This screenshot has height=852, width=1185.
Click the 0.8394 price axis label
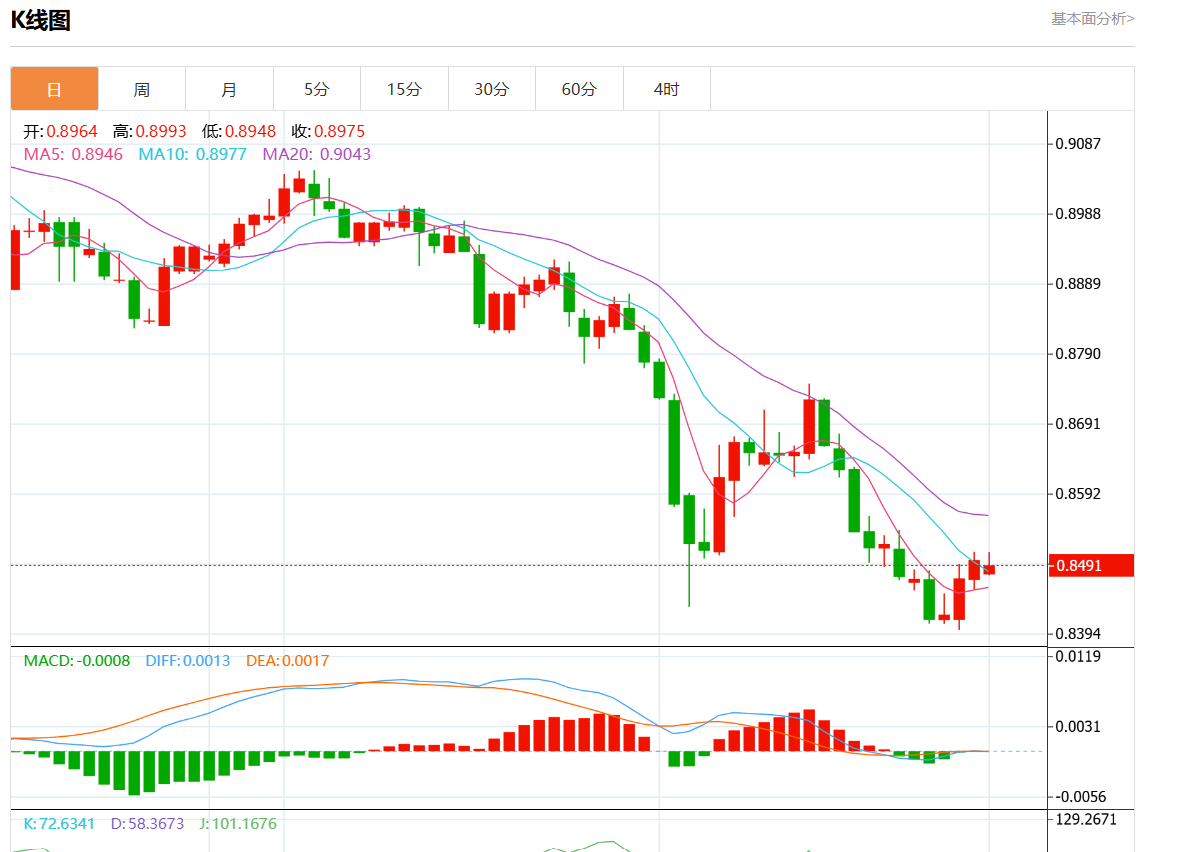1078,634
